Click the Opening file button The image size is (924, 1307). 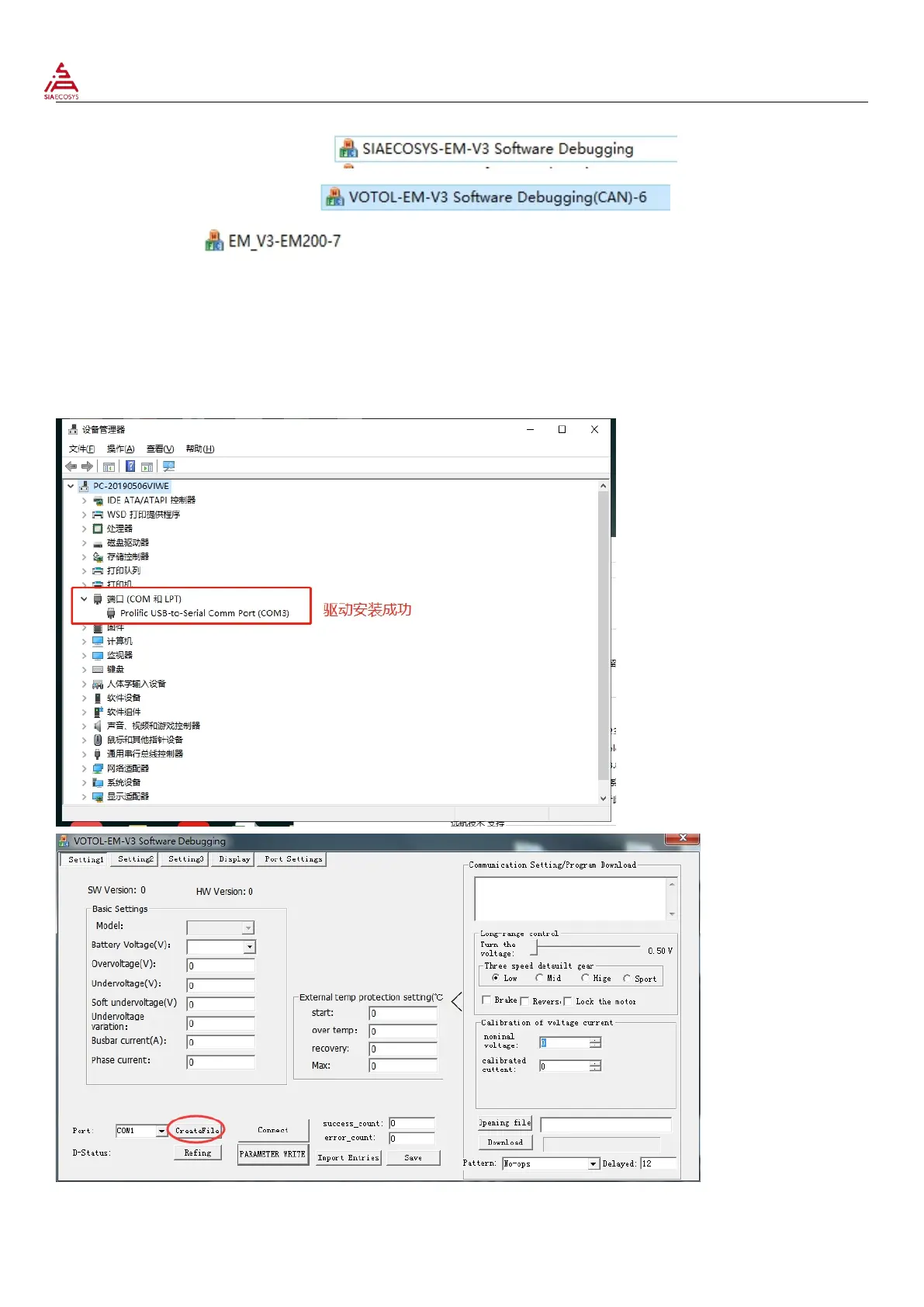[505, 1123]
